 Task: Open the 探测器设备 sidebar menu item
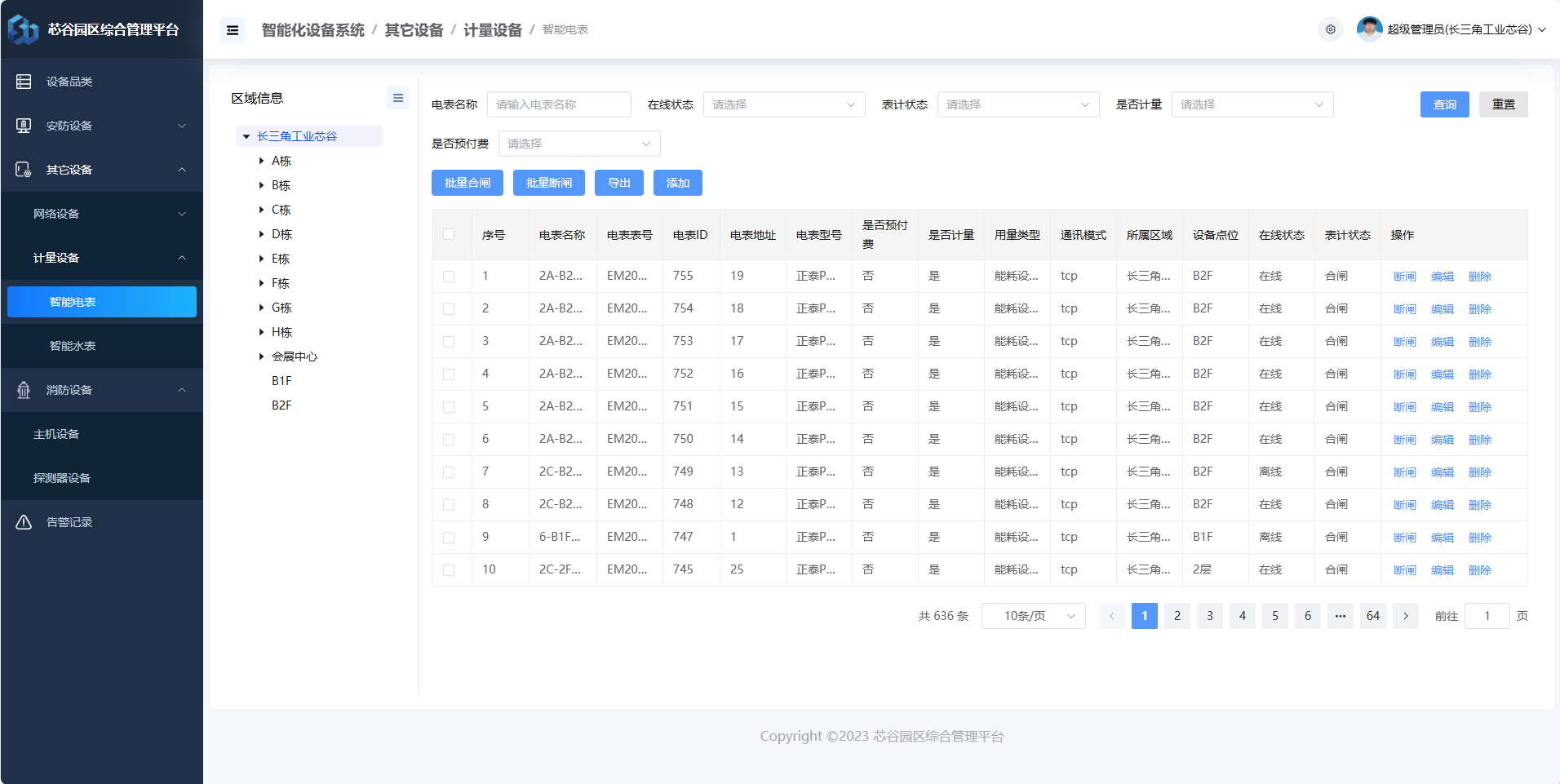[x=62, y=478]
